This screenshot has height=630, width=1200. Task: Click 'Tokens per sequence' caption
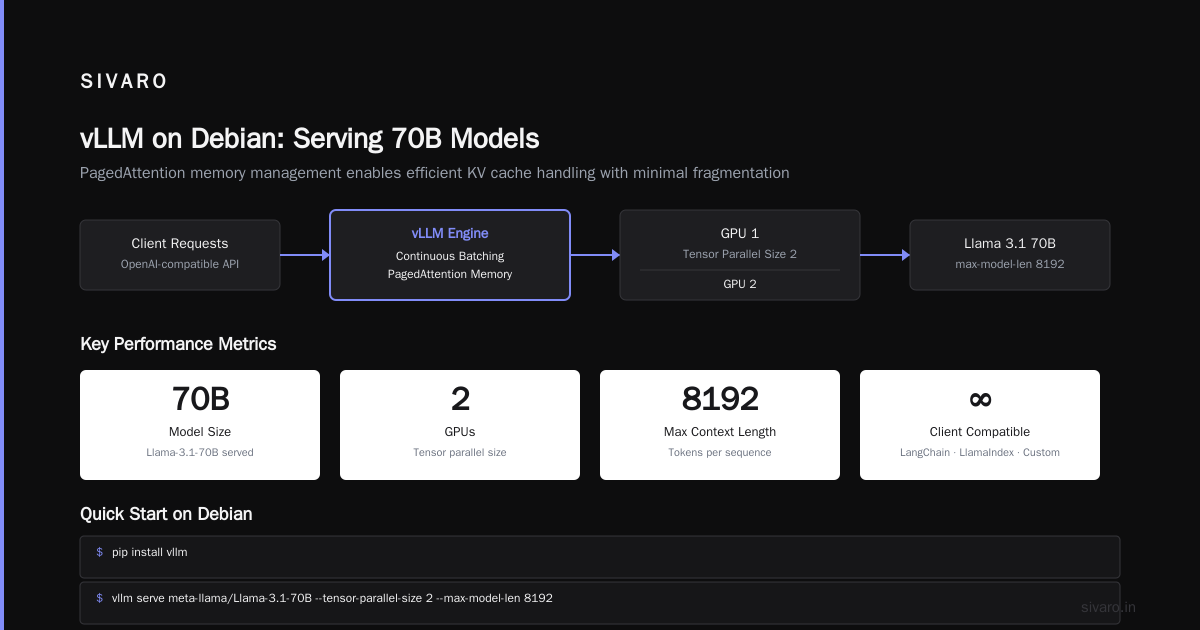[720, 452]
